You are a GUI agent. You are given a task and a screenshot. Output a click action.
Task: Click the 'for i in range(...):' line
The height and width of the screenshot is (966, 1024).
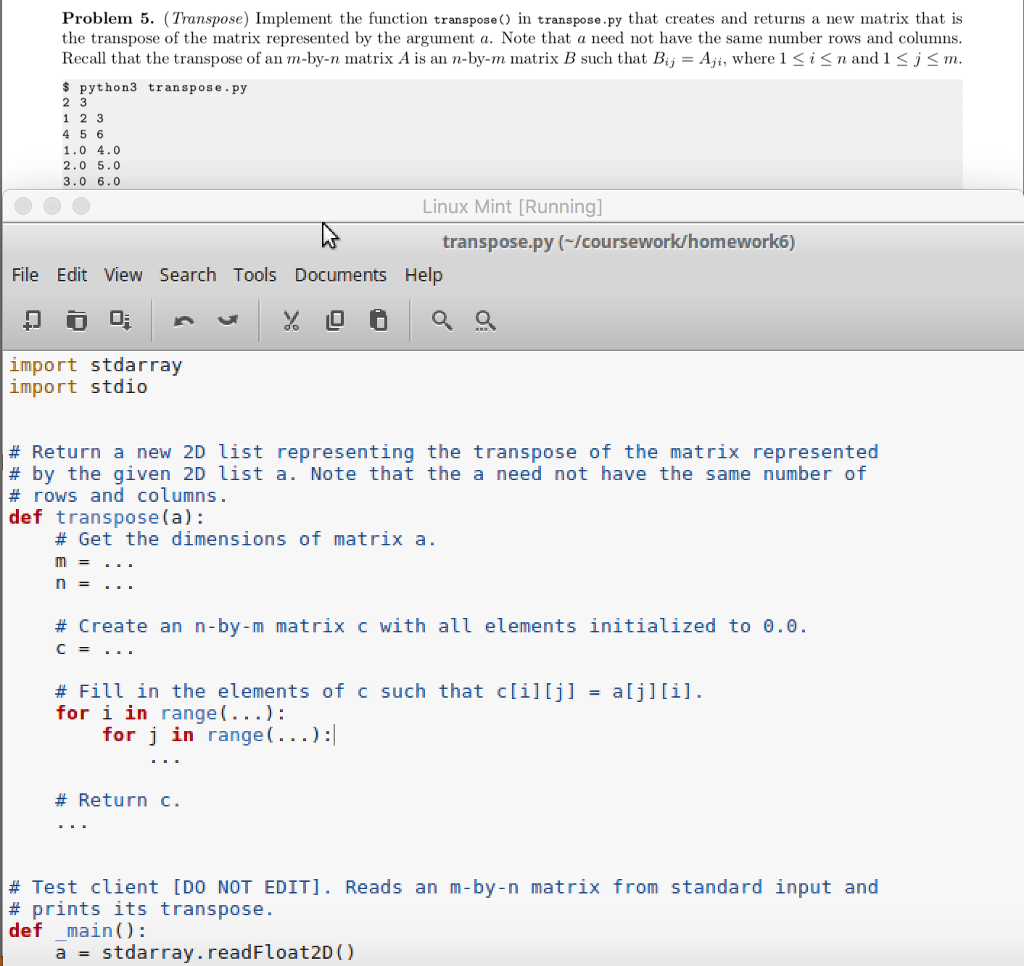170,713
